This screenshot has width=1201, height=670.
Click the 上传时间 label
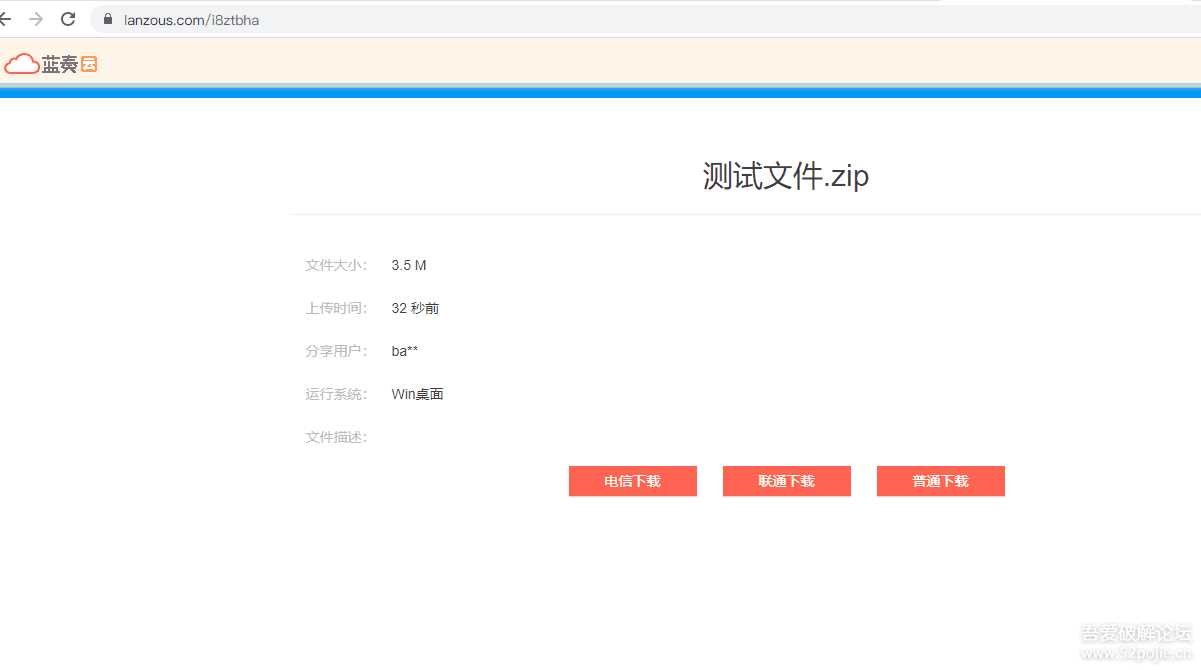[x=335, y=308]
